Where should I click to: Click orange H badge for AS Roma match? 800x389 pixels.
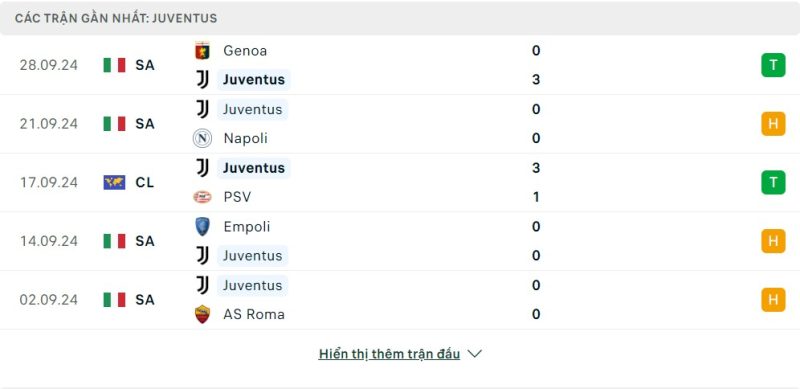point(773,300)
